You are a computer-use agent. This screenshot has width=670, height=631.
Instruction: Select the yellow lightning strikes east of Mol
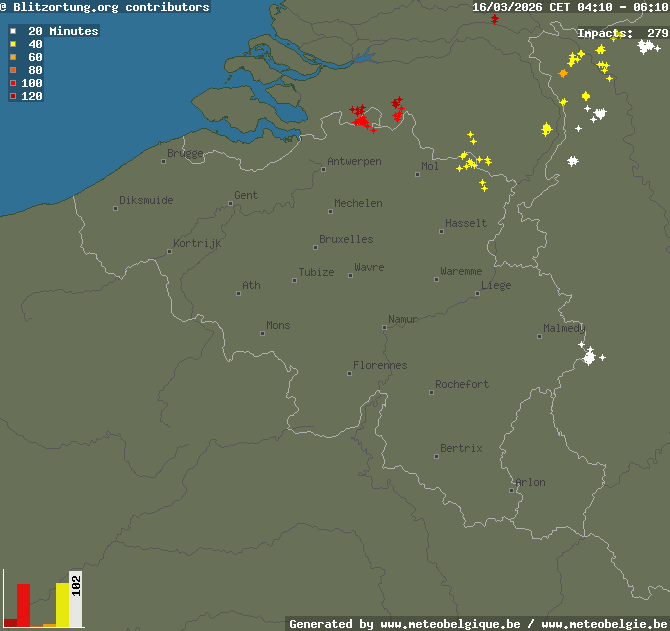pyautogui.click(x=472, y=161)
